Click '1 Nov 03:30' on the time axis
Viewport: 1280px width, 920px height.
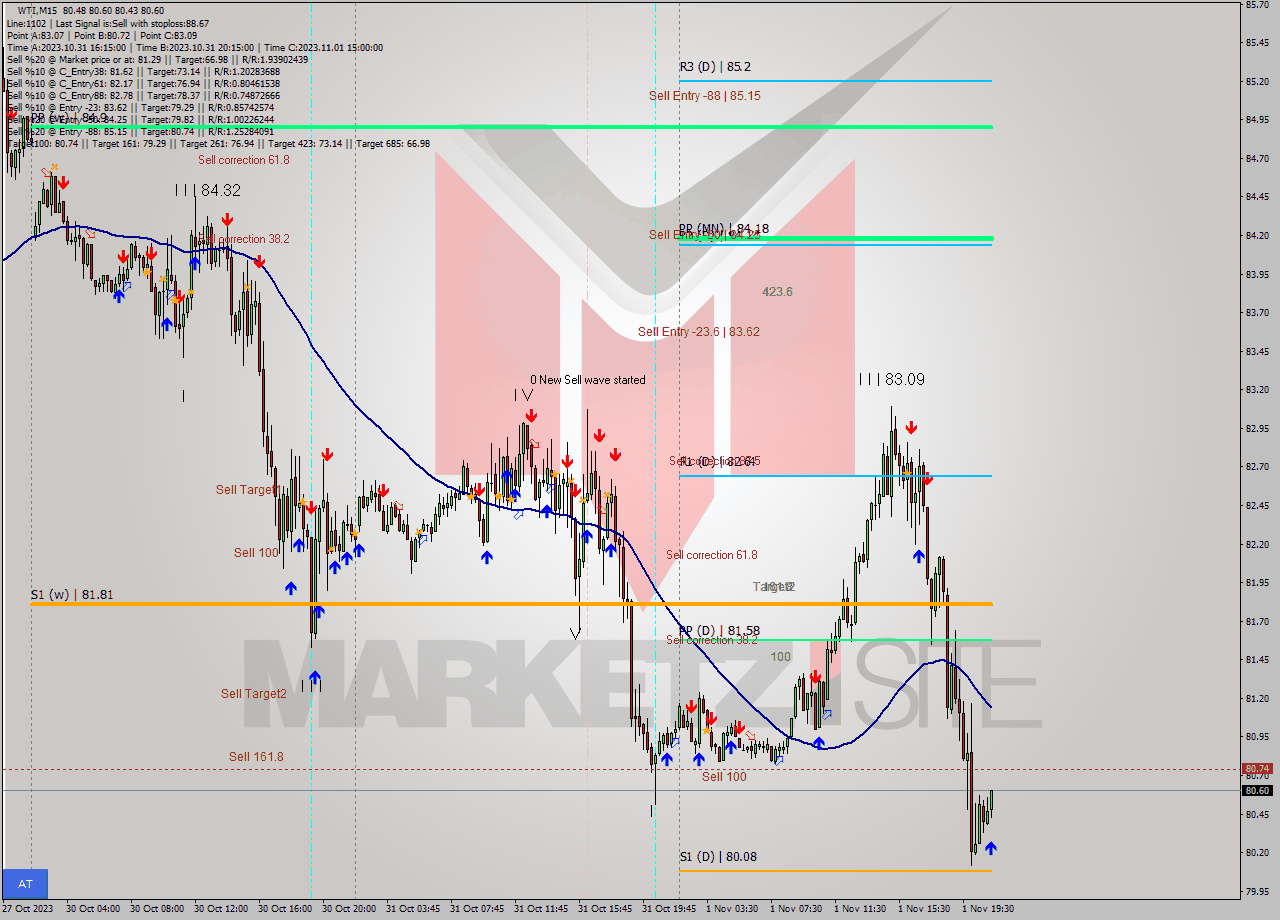tap(731, 909)
